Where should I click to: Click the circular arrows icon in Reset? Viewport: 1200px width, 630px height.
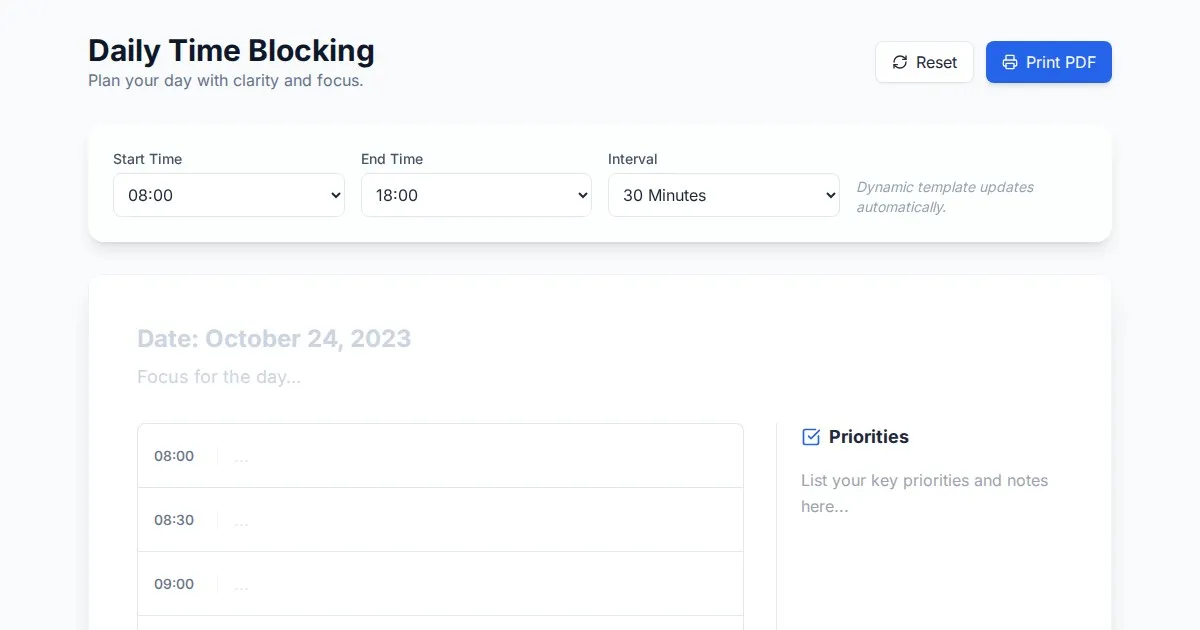click(x=900, y=62)
